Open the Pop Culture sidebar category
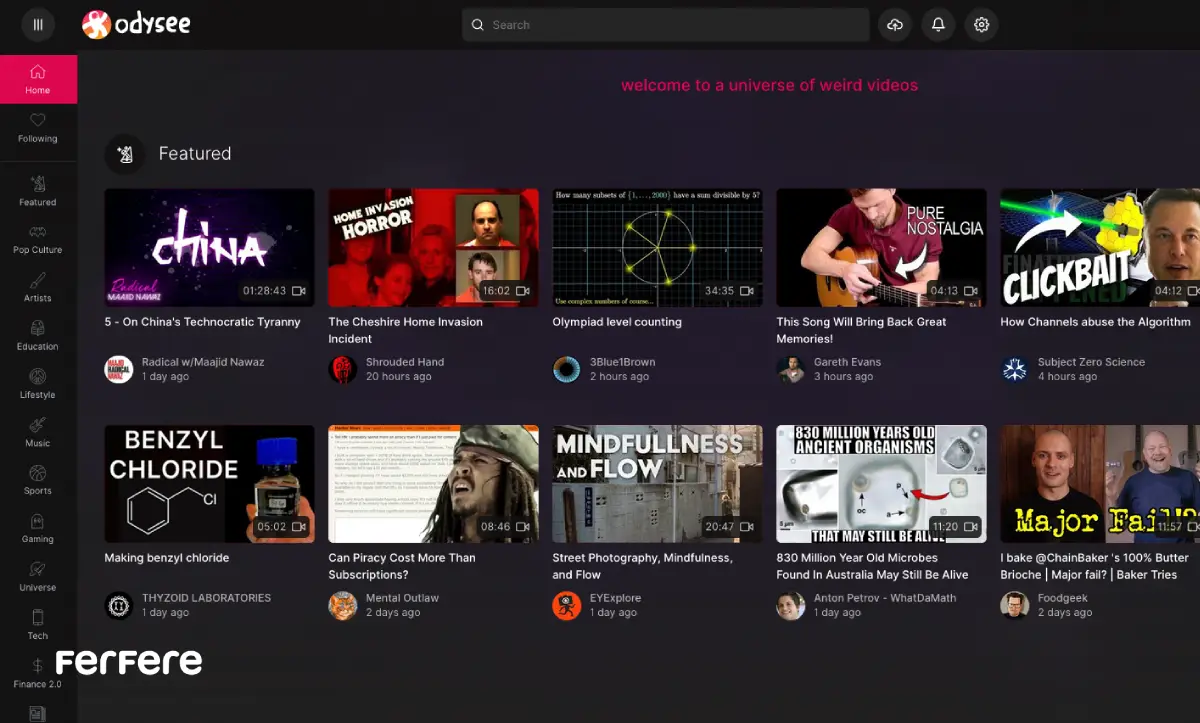 click(38, 239)
